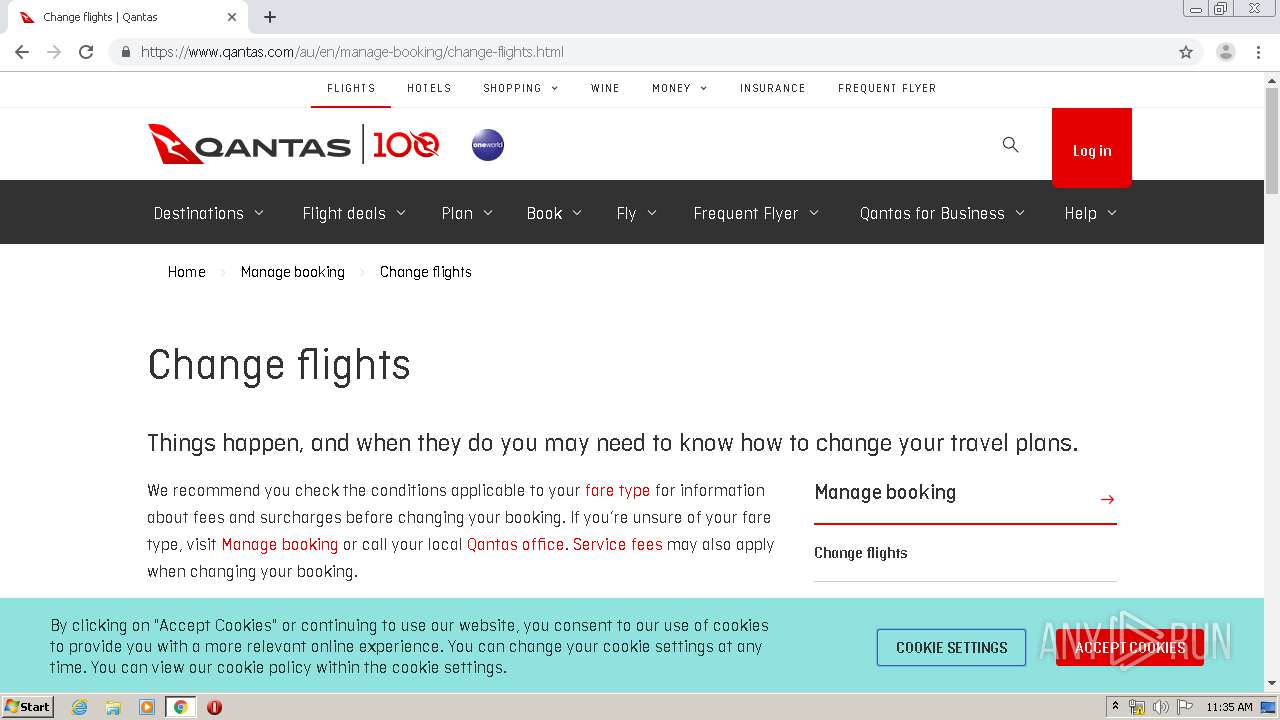1280x720 pixels.
Task: Expand the Frequent Flyer dark-bar menu
Action: [x=756, y=213]
